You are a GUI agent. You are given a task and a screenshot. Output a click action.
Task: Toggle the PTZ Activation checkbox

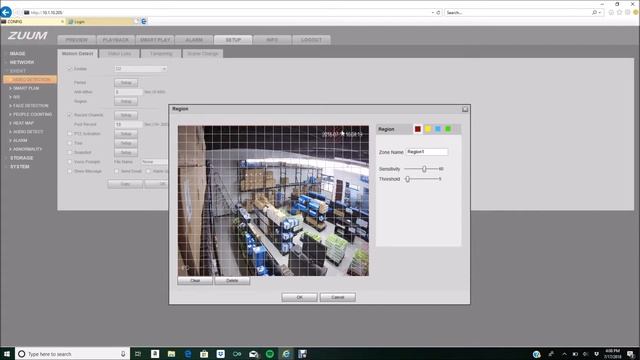tap(69, 133)
